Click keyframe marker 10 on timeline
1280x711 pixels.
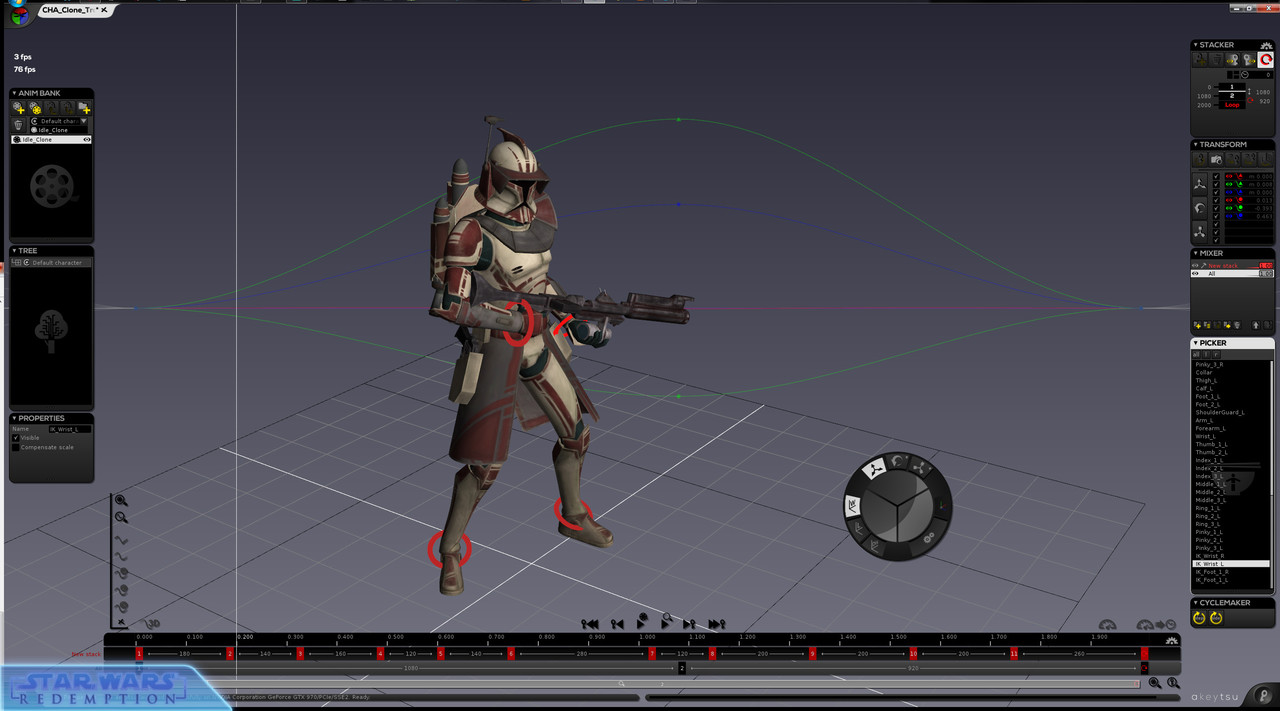tap(913, 653)
